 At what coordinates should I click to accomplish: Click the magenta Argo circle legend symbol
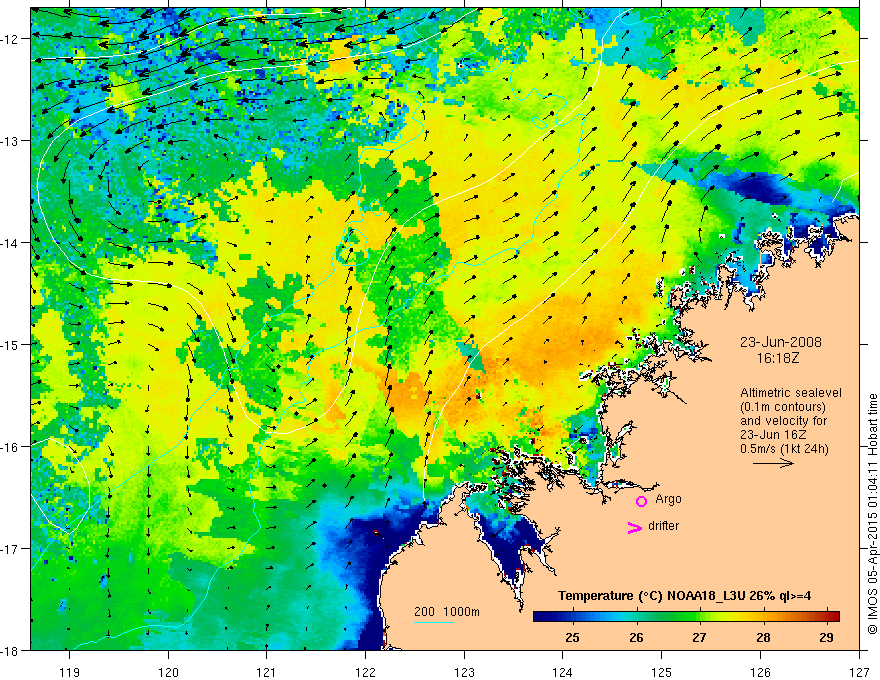(x=641, y=501)
